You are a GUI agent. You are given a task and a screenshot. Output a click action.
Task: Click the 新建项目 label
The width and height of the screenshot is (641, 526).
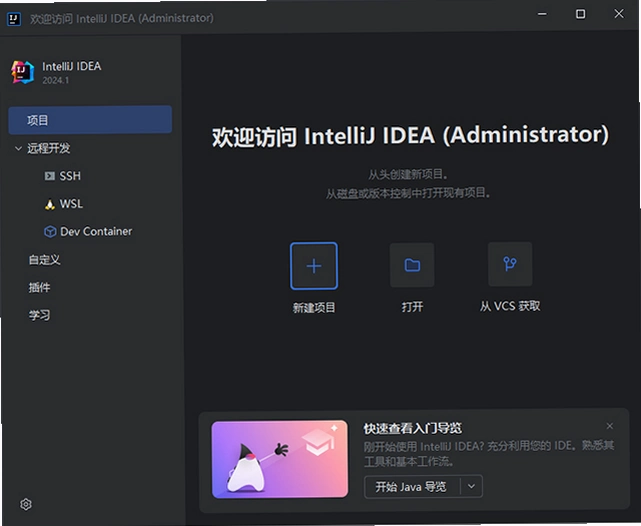click(314, 308)
